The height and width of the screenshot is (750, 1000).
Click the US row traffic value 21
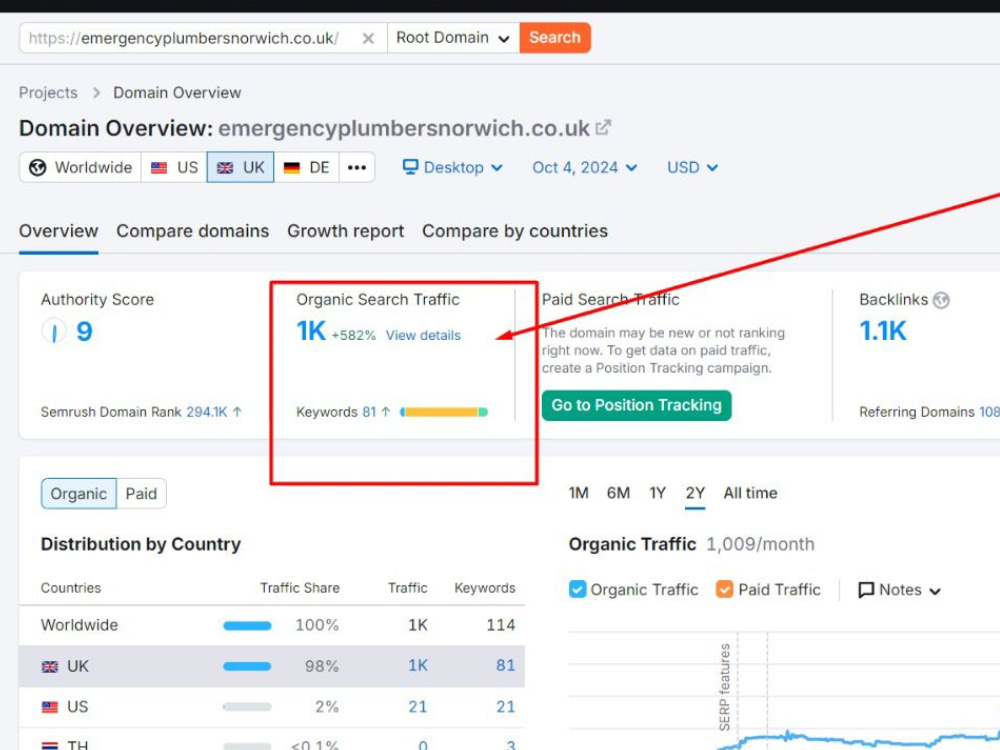(418, 707)
